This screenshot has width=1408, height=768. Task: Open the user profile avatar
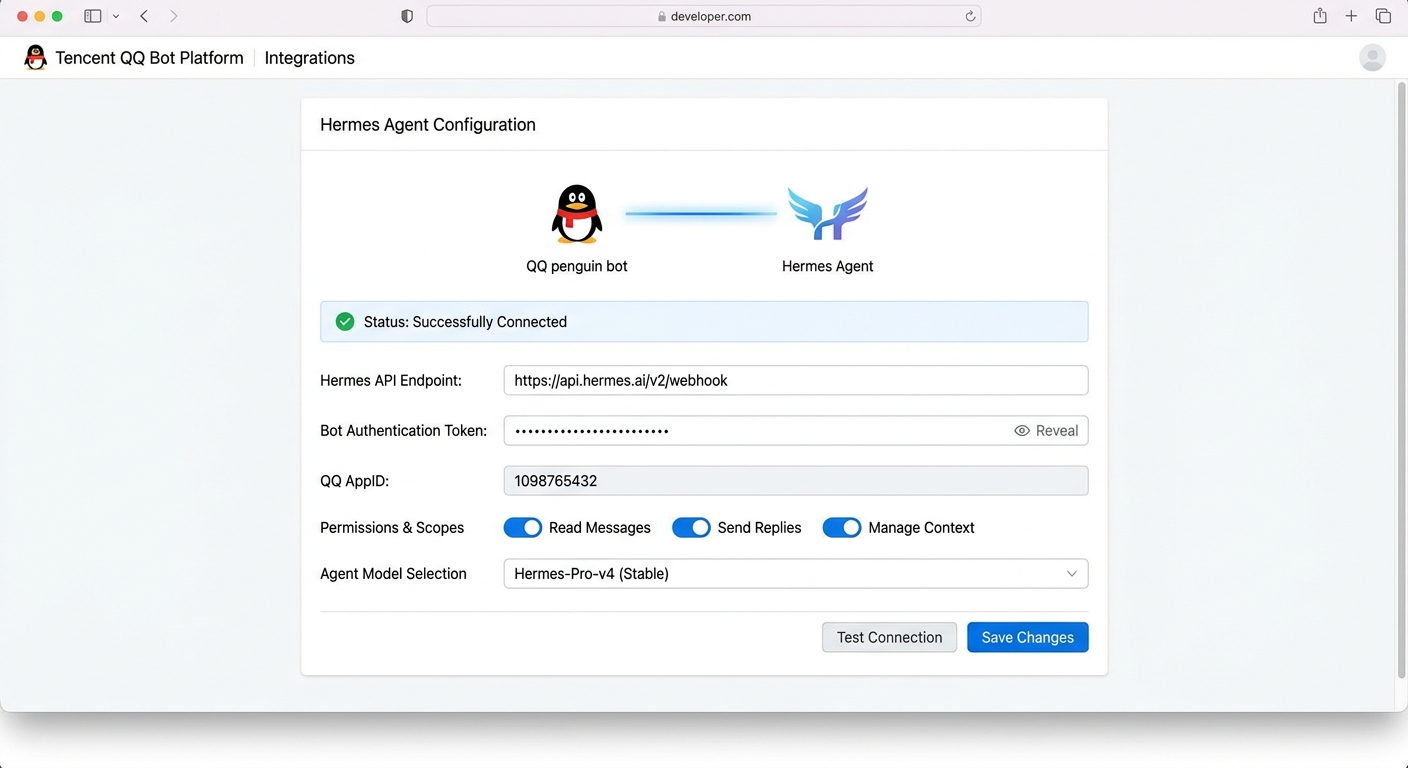point(1372,58)
